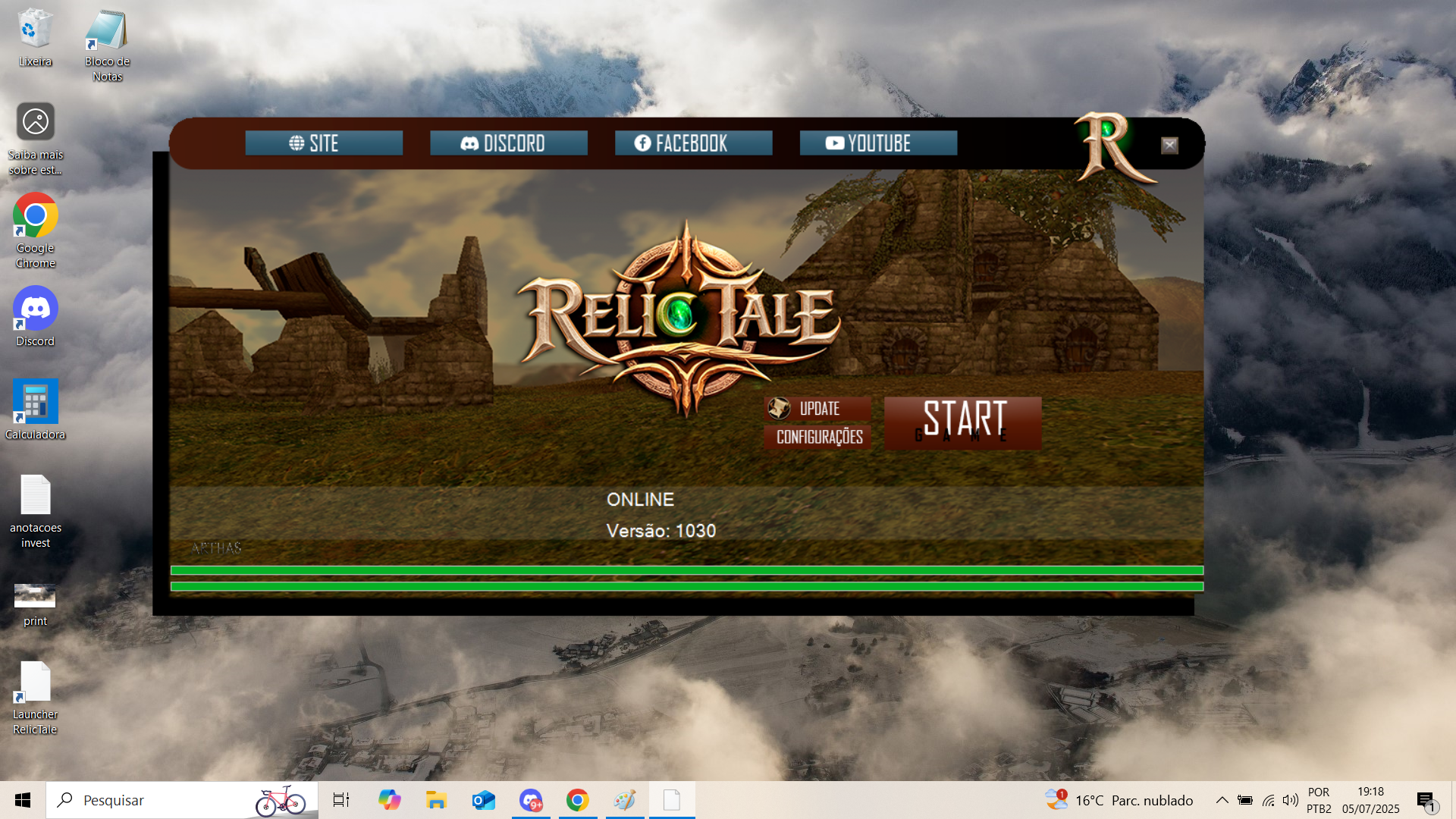Open the YOUTUBE link in launcher
This screenshot has height=819, width=1456.
[878, 143]
